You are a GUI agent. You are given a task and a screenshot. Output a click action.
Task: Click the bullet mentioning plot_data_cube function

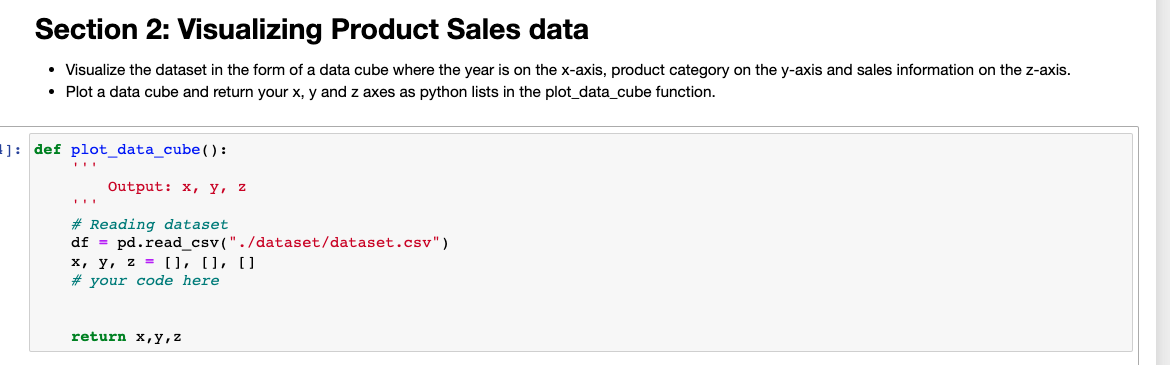point(385,93)
